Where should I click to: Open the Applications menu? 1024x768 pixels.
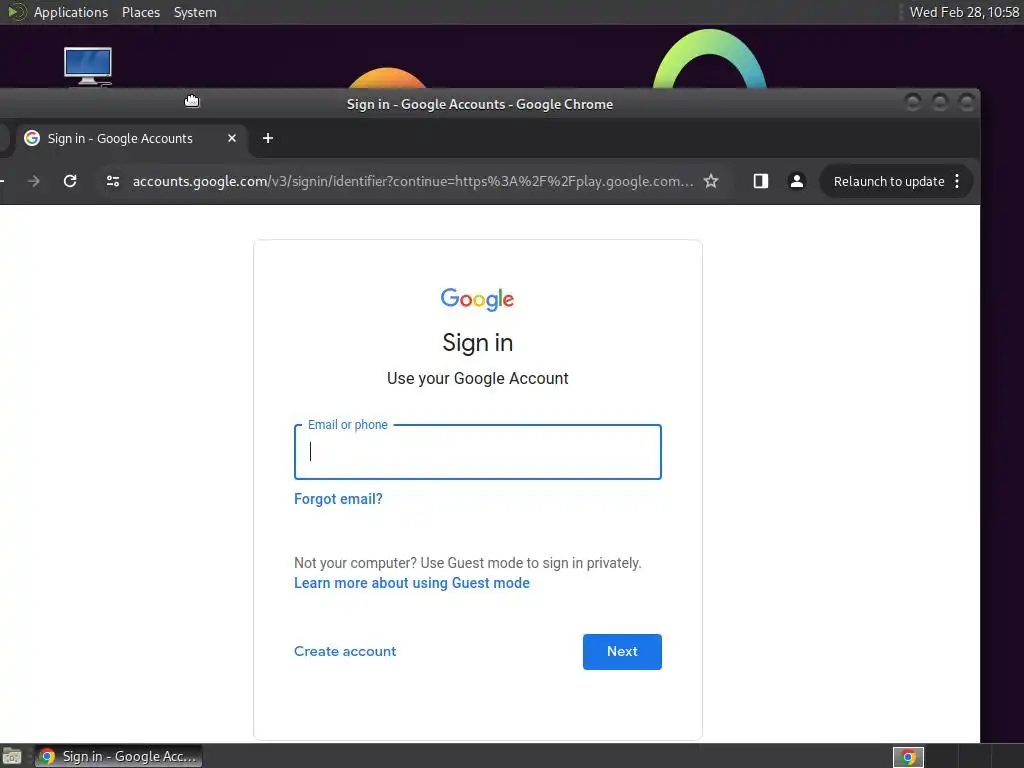pos(71,12)
